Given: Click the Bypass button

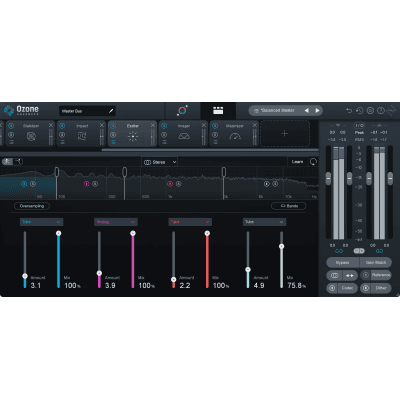Looking at the screenshot, I should (x=343, y=263).
